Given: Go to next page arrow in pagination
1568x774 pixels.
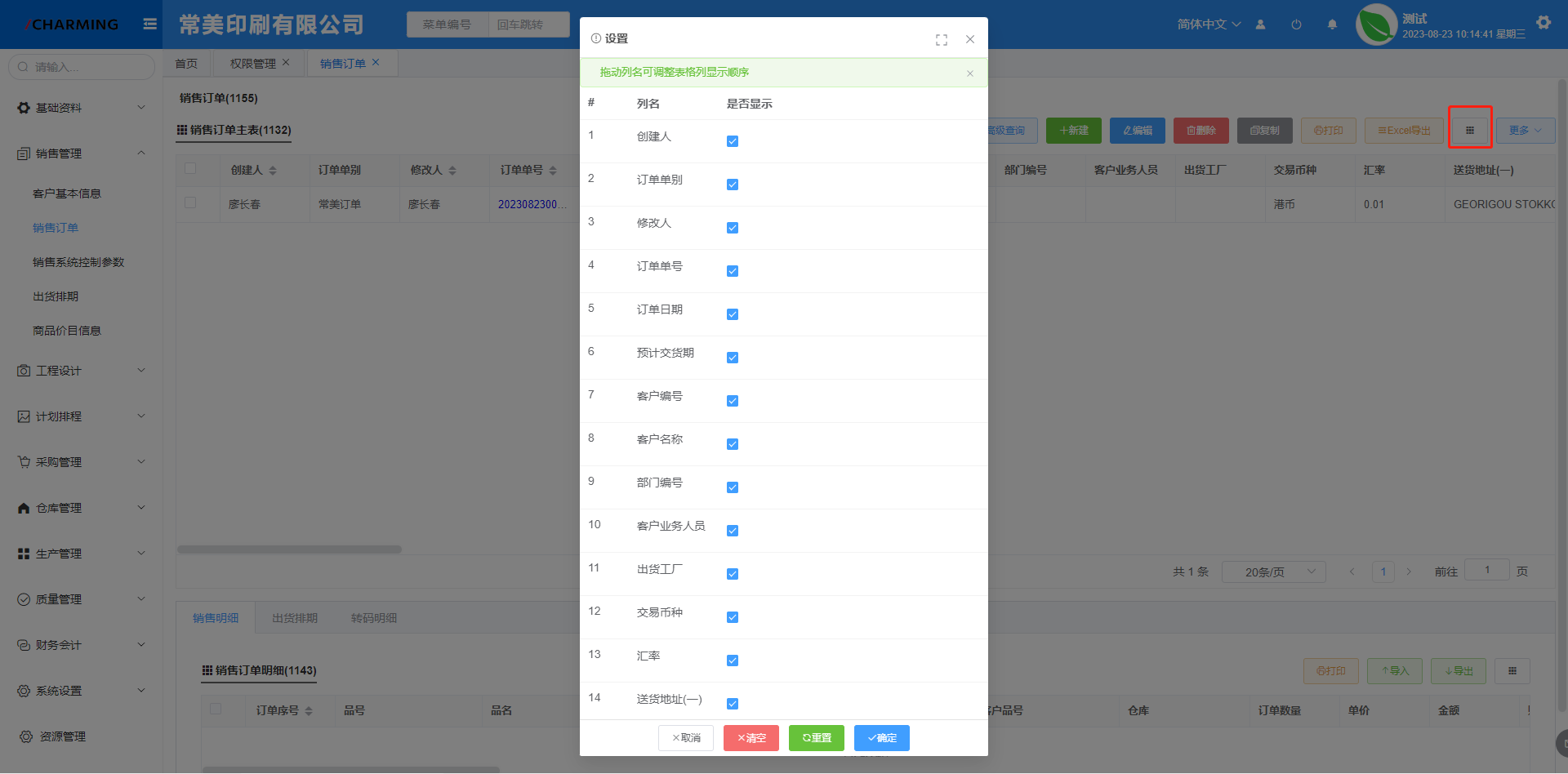Looking at the screenshot, I should point(1409,572).
